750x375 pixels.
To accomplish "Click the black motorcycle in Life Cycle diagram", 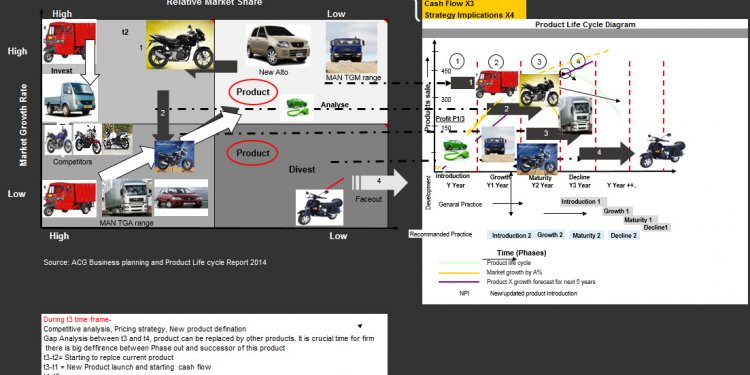I will click(x=539, y=90).
